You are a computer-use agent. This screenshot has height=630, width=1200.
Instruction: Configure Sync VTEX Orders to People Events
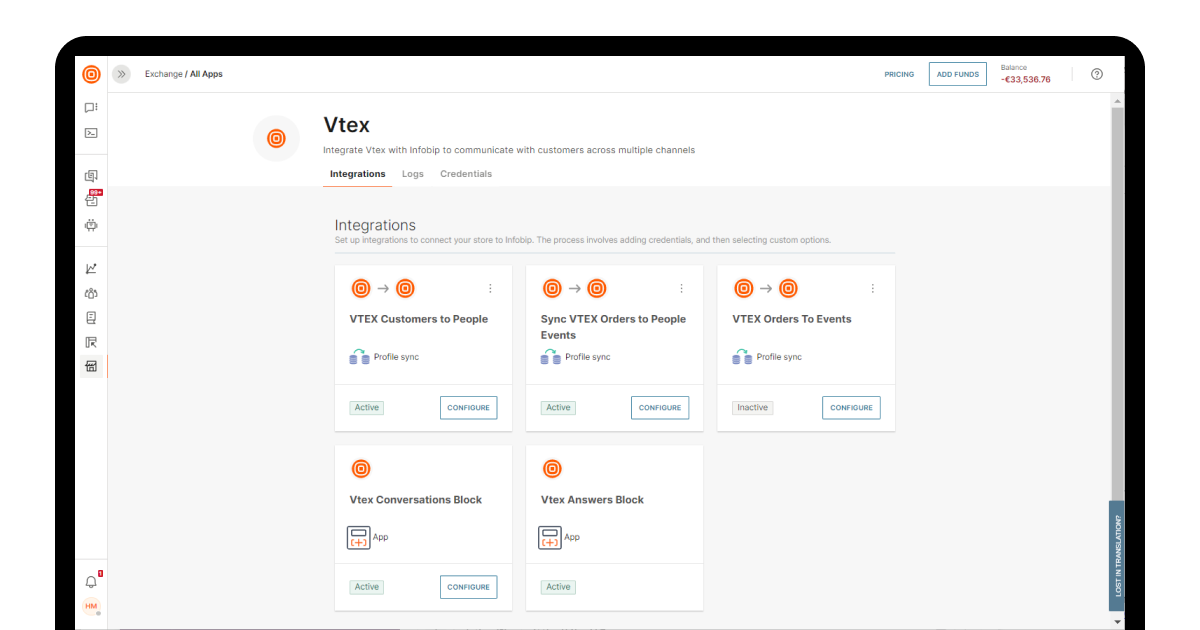[660, 408]
